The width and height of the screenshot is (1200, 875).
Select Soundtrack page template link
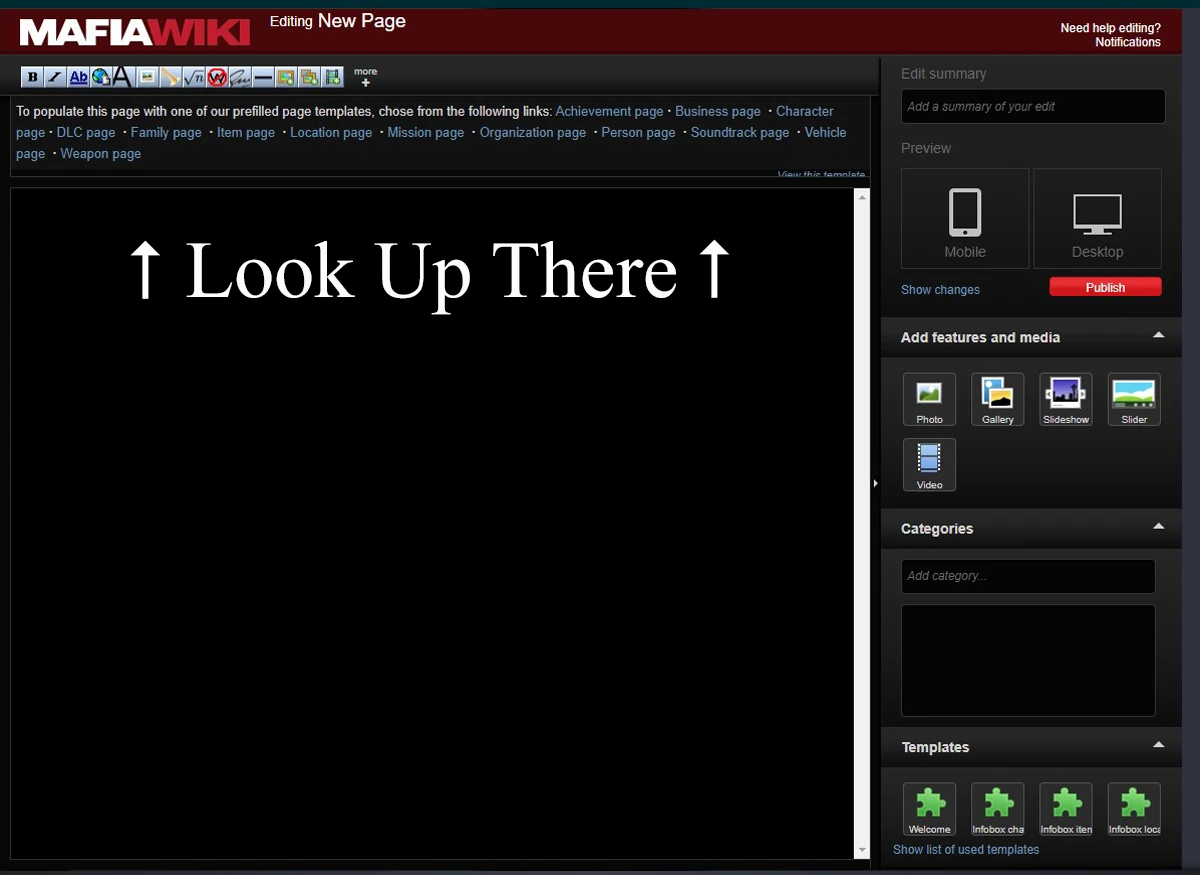(740, 132)
